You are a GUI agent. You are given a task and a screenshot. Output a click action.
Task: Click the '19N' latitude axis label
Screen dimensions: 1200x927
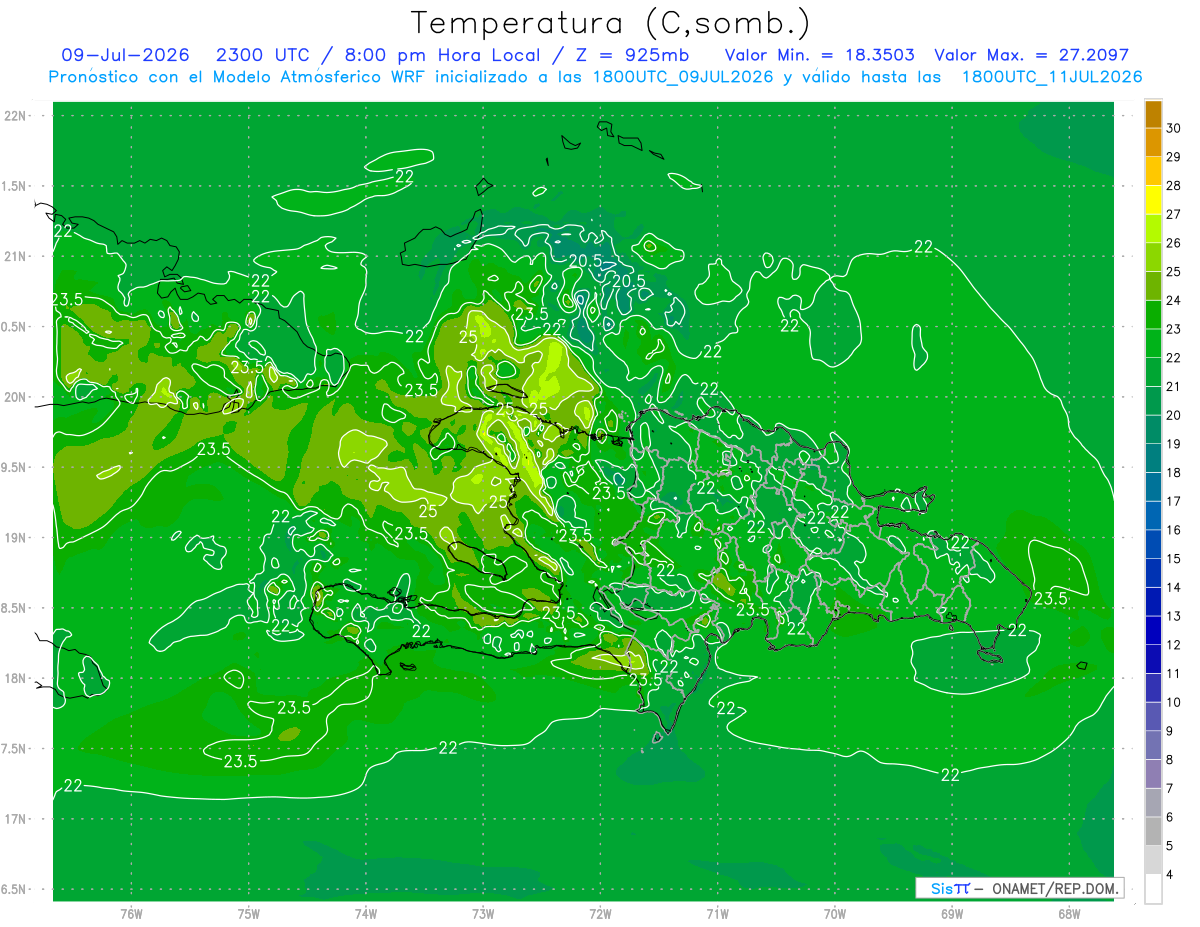(17, 538)
